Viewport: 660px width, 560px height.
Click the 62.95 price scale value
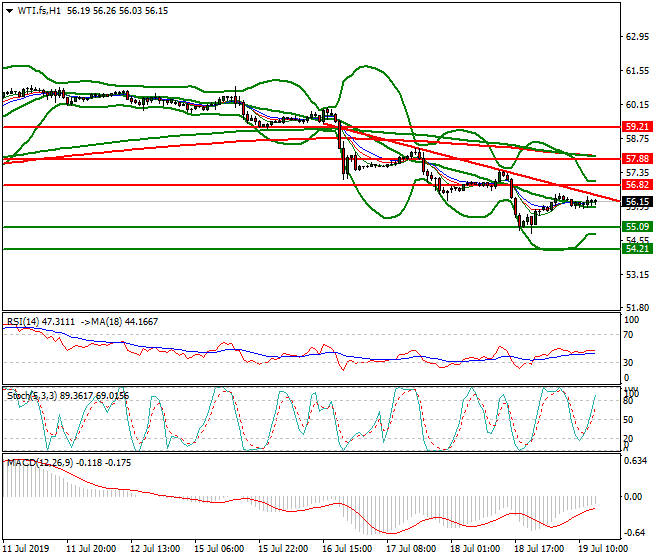coord(637,37)
